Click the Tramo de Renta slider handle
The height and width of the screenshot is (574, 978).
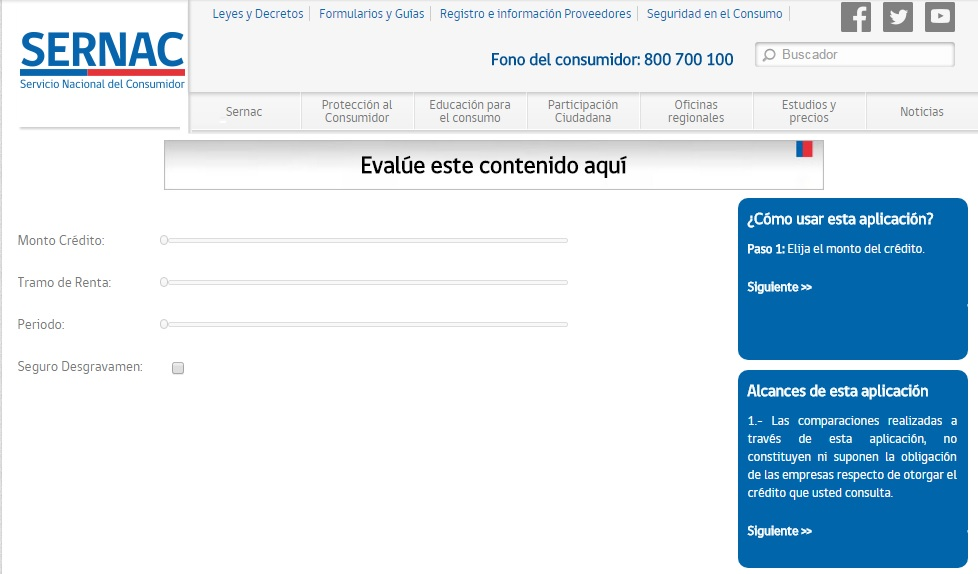(x=164, y=282)
